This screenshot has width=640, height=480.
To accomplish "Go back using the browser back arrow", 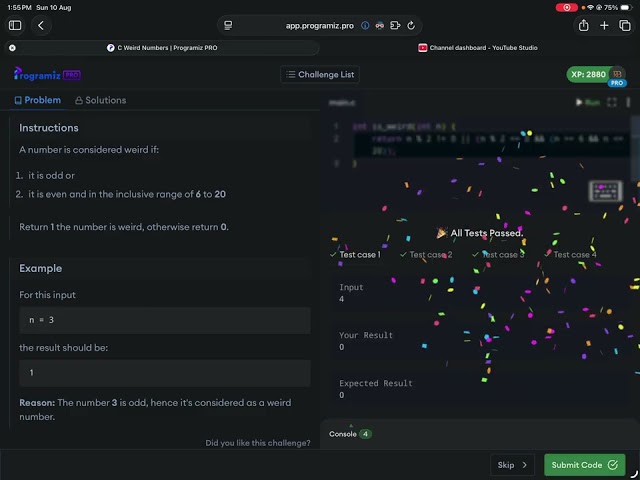I will pyautogui.click(x=41, y=25).
